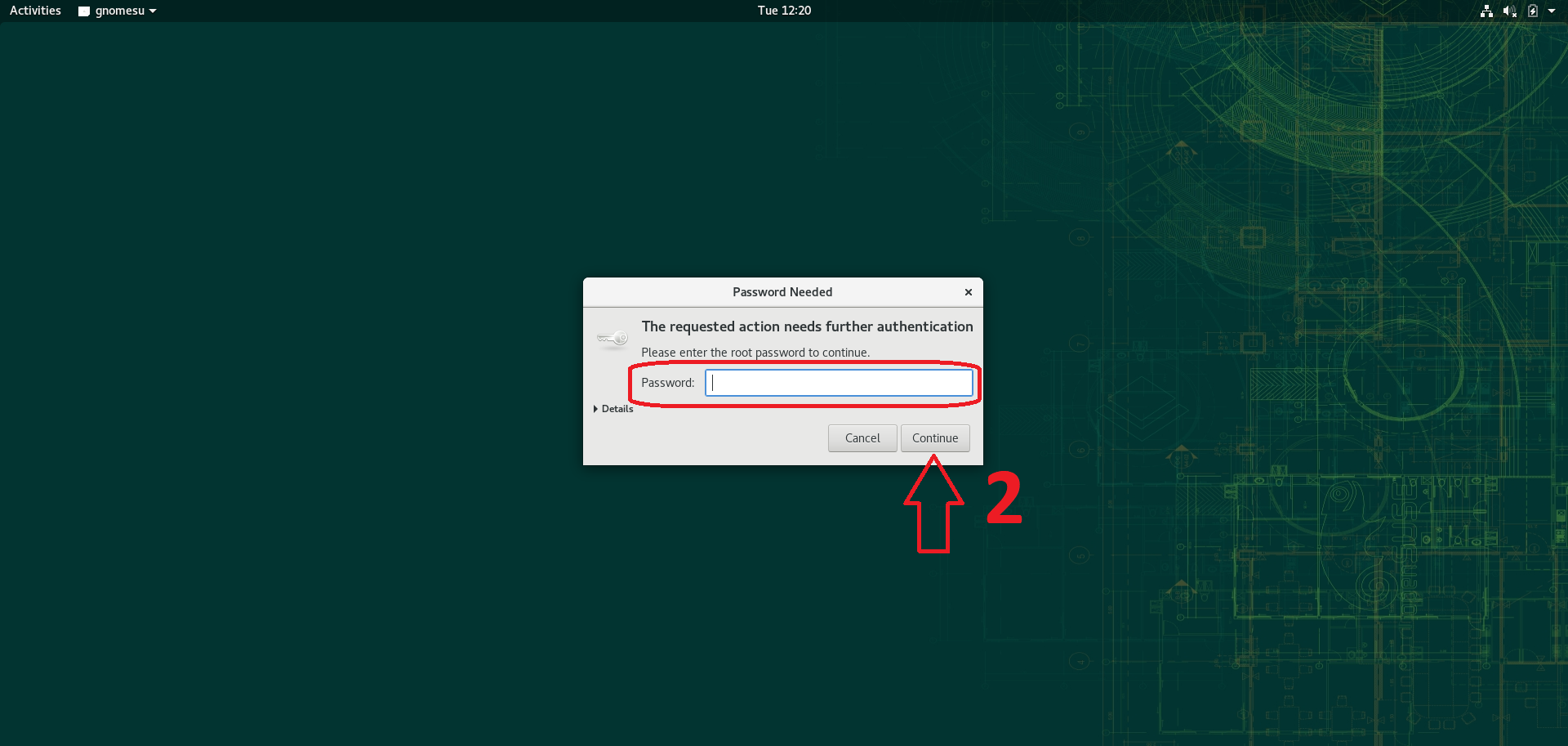Click the wired network status icon
This screenshot has width=1568, height=746.
1486,11
